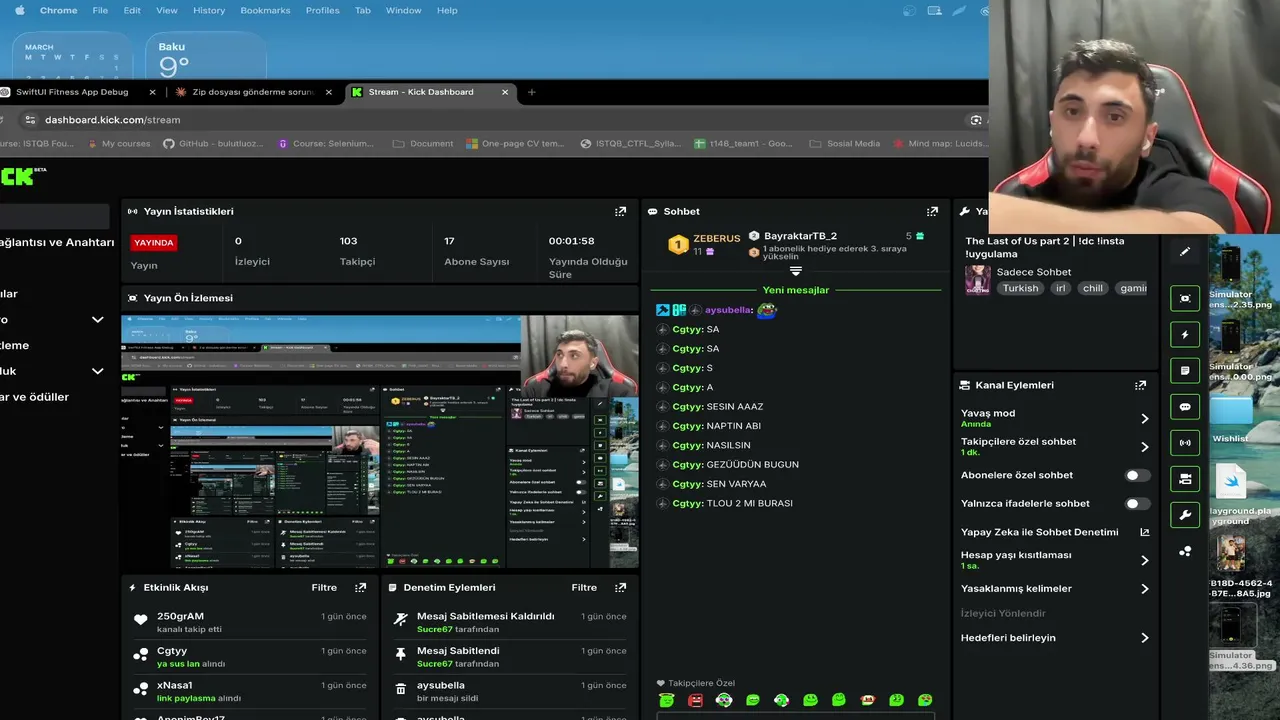The image size is (1280, 720).
Task: Click the wrench toolbar icon
Action: [1185, 515]
